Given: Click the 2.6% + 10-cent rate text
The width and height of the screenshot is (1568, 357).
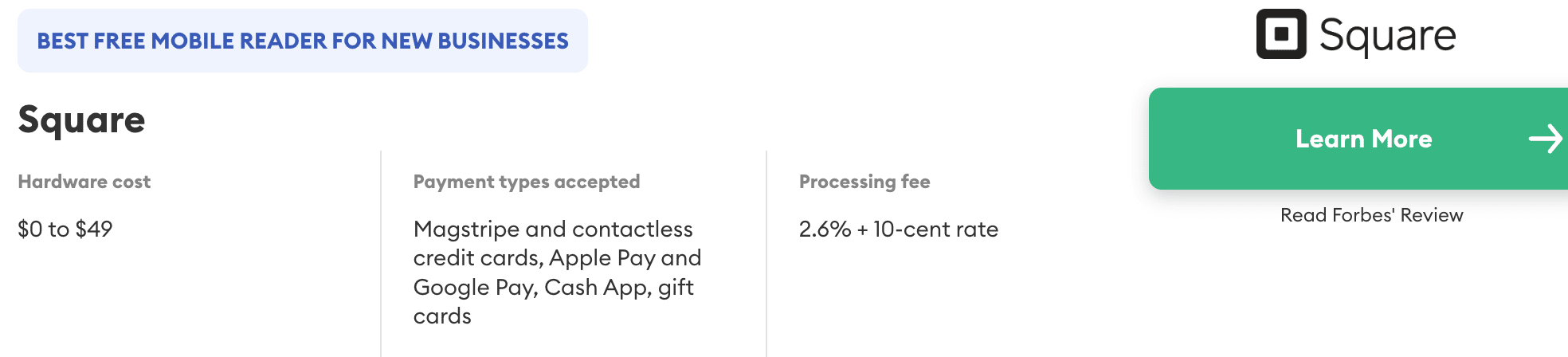Looking at the screenshot, I should point(898,229).
